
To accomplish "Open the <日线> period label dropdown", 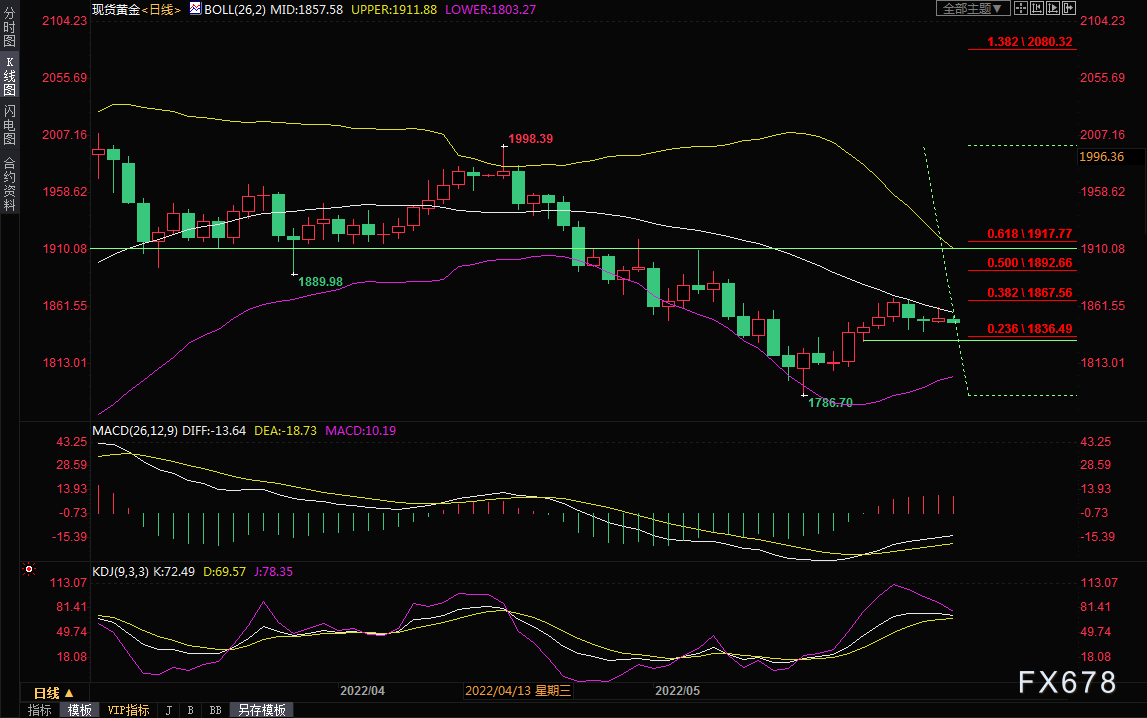I will point(160,10).
